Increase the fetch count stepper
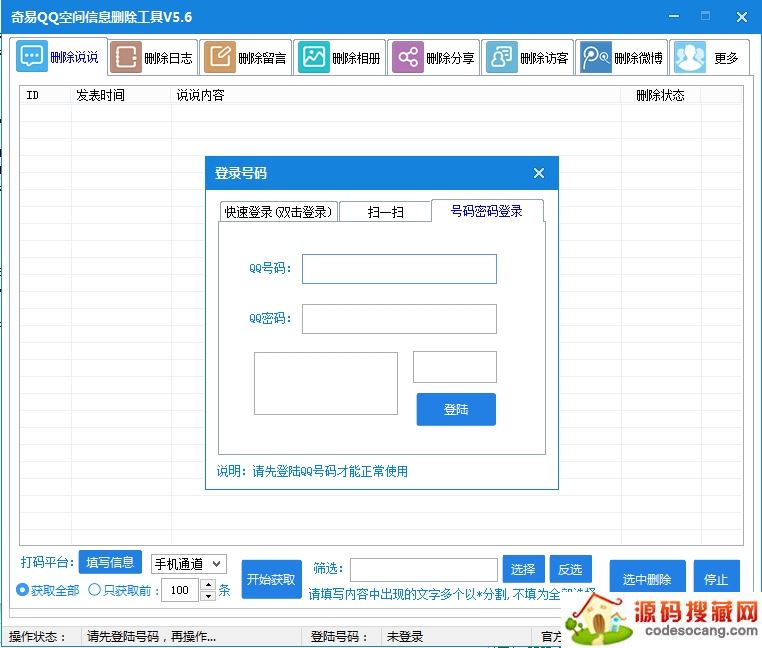The image size is (762, 648). point(208,584)
